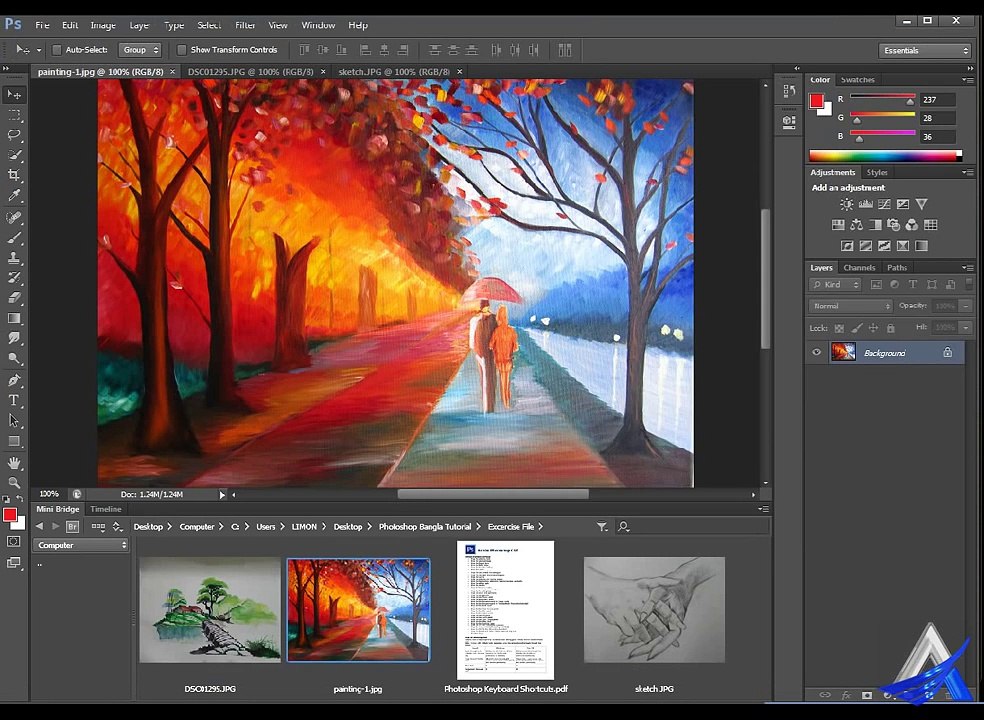Select the Brush tool

[14, 238]
